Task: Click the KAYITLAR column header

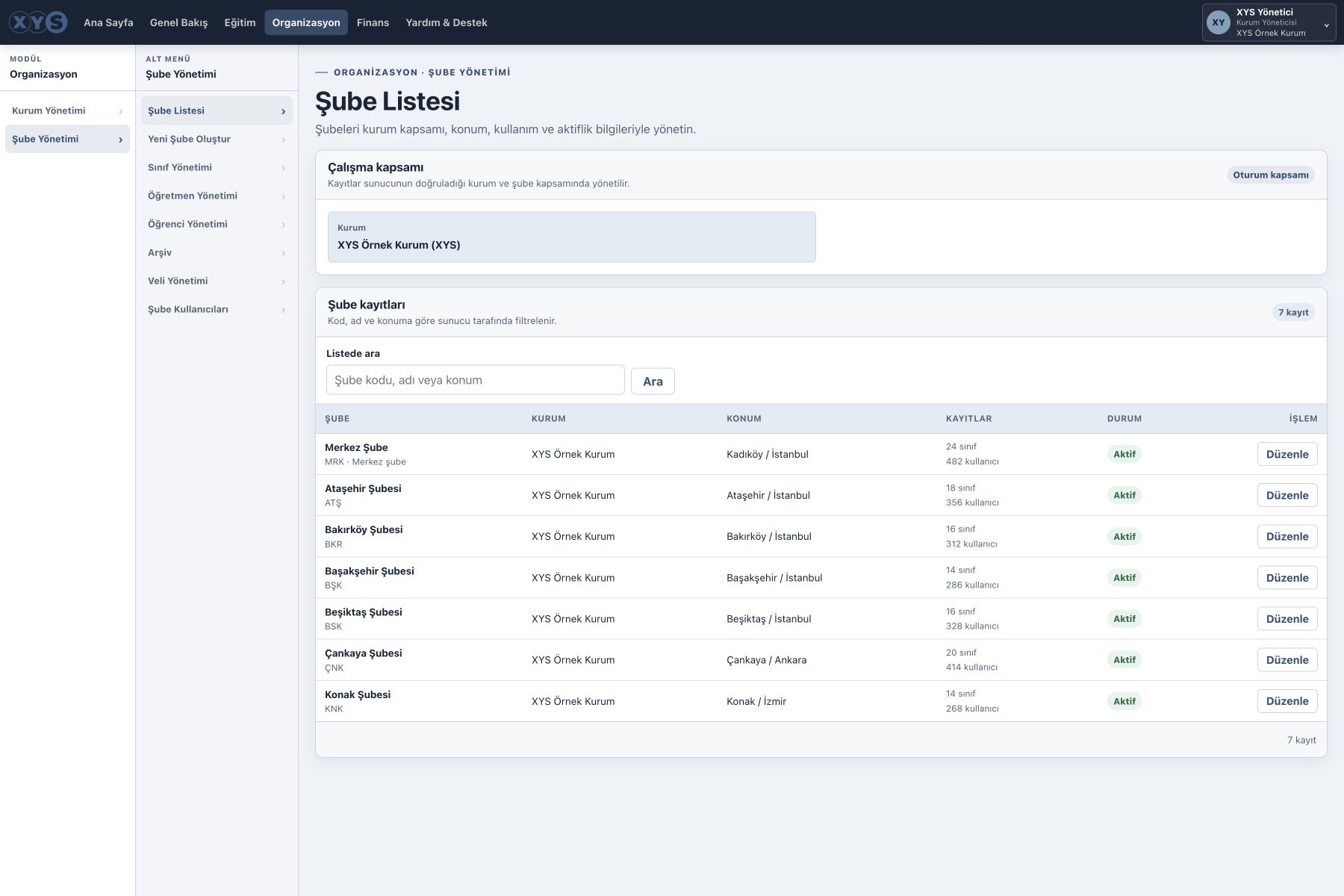Action: click(968, 419)
